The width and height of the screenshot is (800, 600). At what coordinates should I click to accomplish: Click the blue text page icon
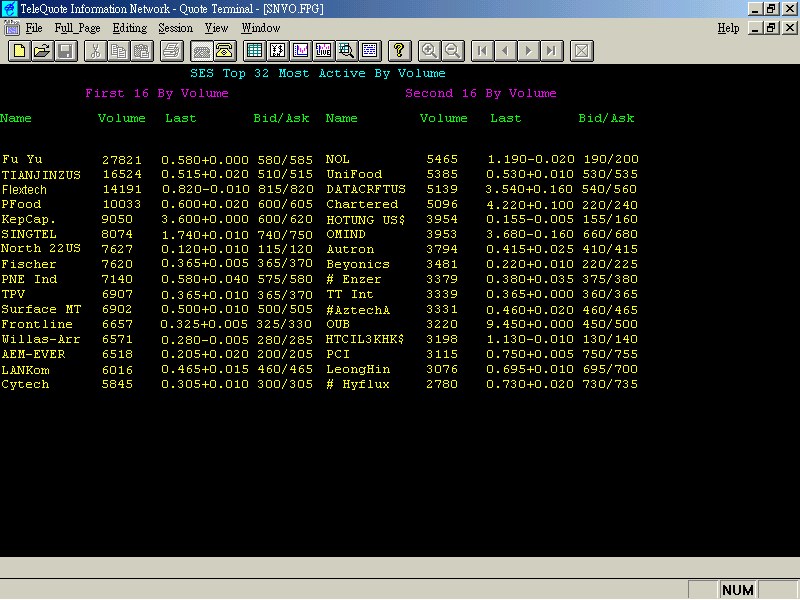[x=370, y=51]
